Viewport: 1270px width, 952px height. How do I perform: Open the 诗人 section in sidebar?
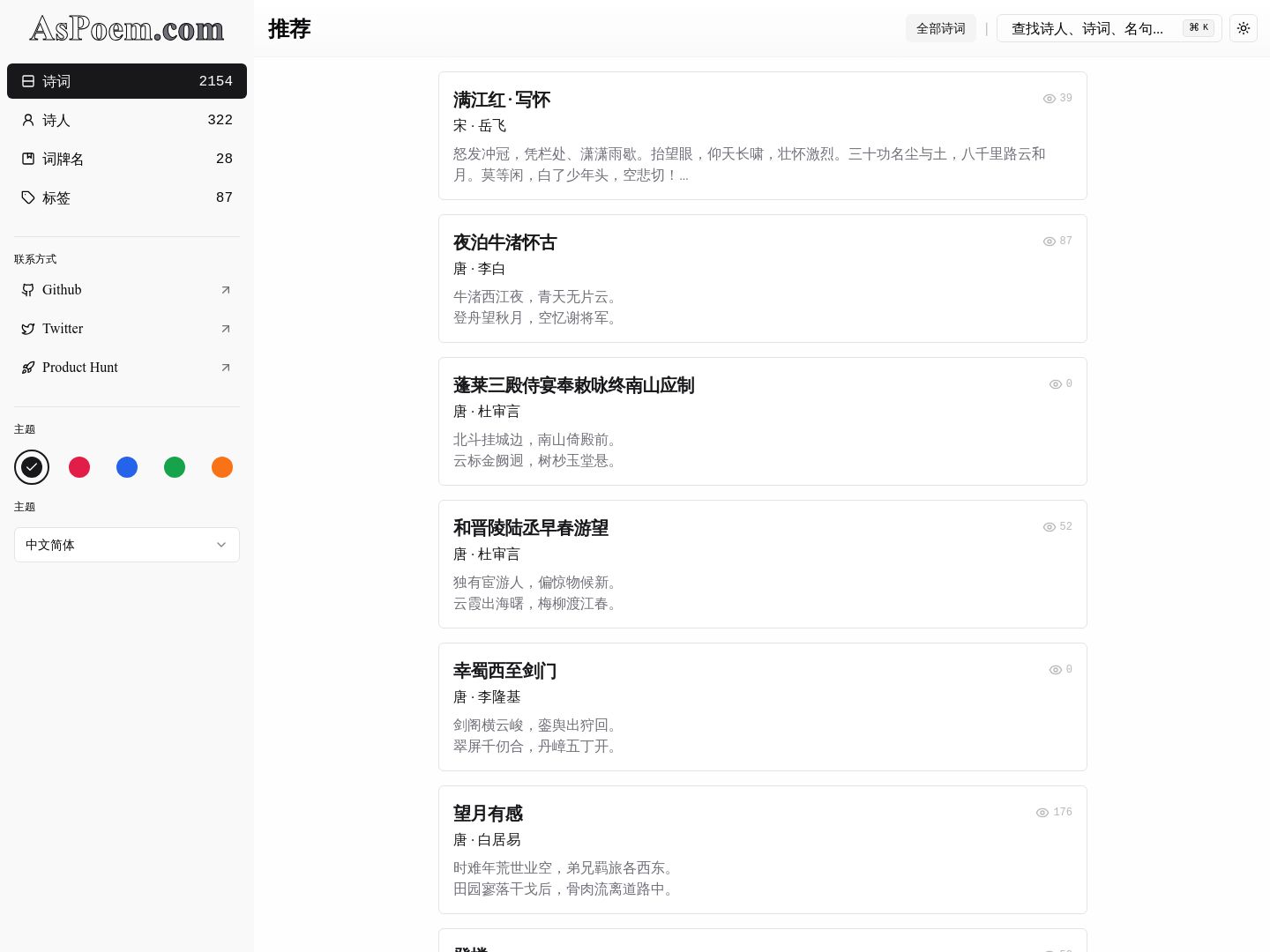click(127, 120)
